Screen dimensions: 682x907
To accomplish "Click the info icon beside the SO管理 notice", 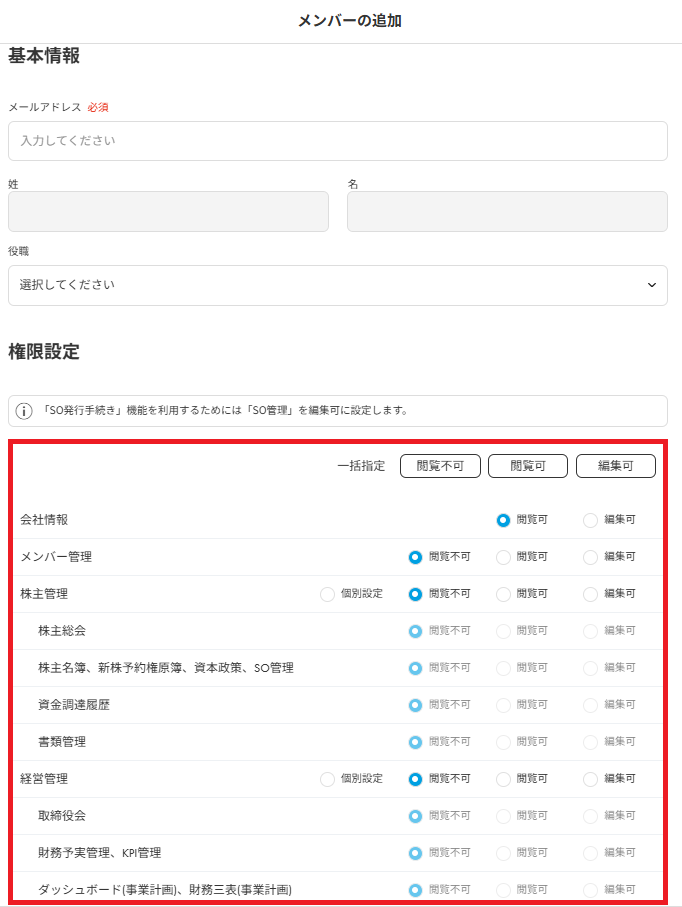I will tap(24, 411).
